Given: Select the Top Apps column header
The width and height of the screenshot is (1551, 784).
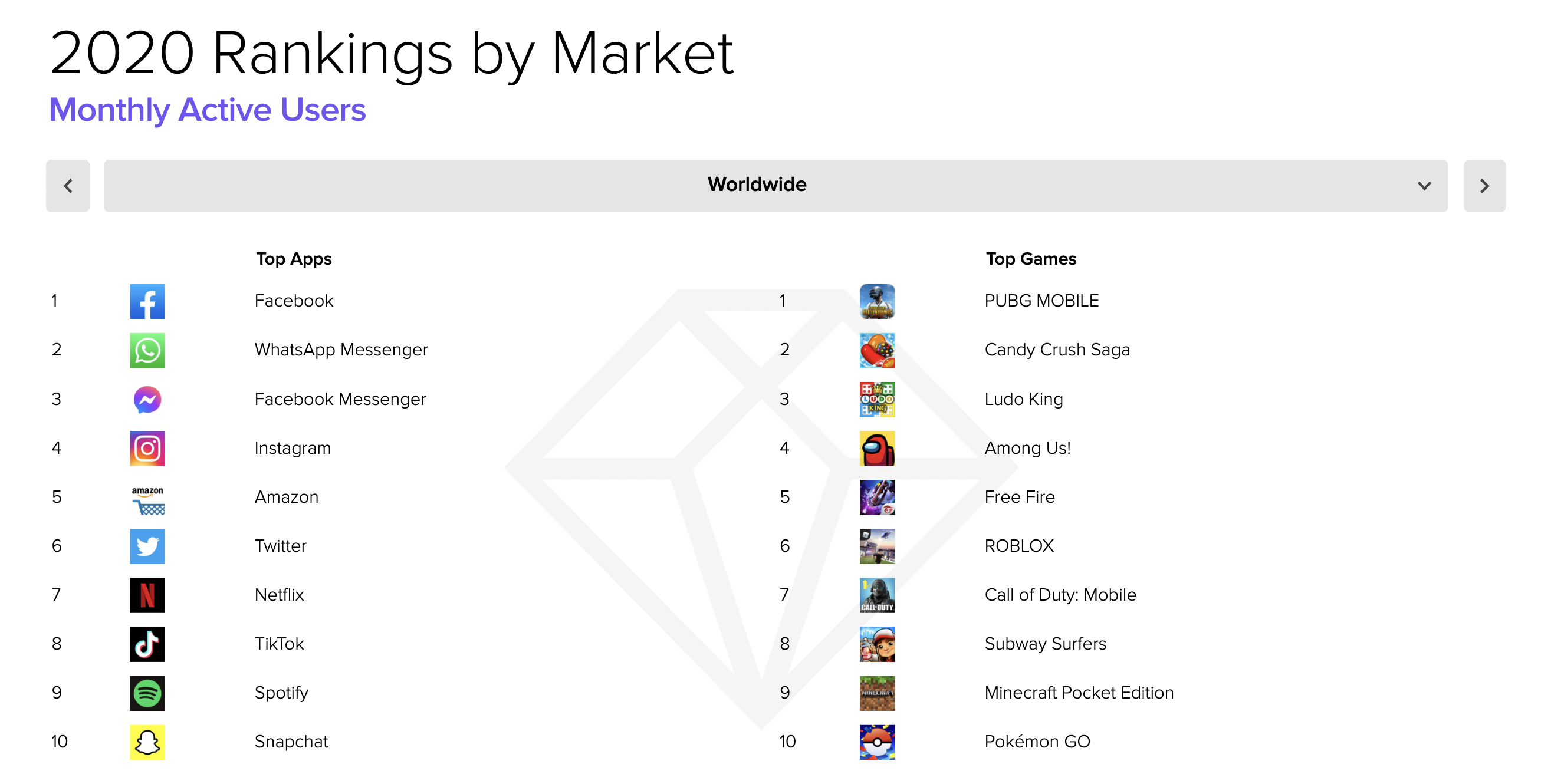Looking at the screenshot, I should (294, 259).
